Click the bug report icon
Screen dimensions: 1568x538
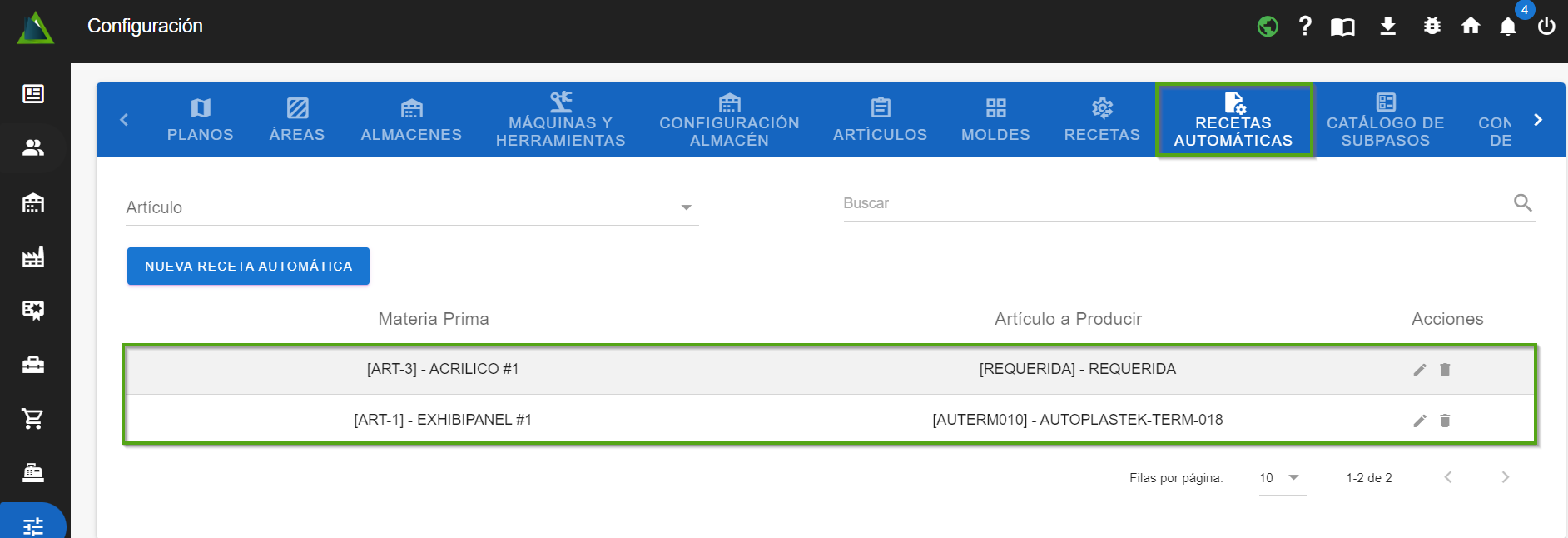1432,27
